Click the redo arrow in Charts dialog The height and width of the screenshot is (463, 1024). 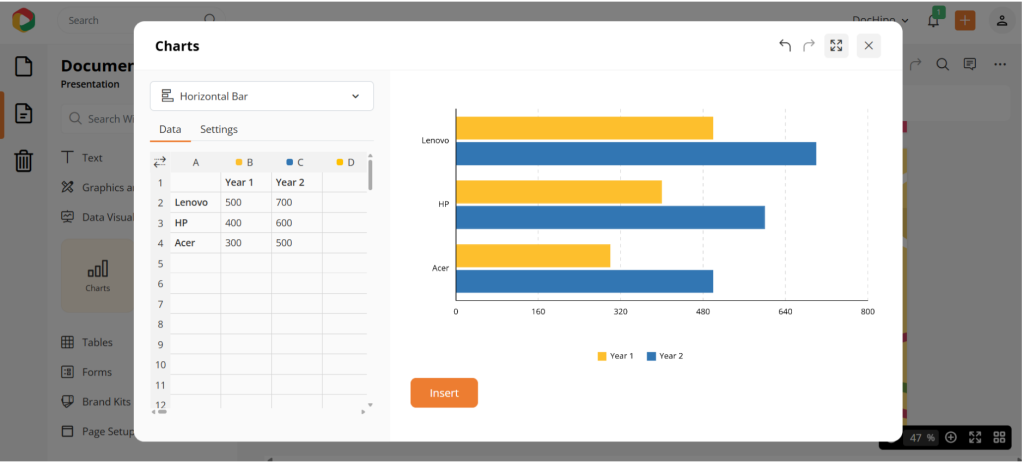808,46
